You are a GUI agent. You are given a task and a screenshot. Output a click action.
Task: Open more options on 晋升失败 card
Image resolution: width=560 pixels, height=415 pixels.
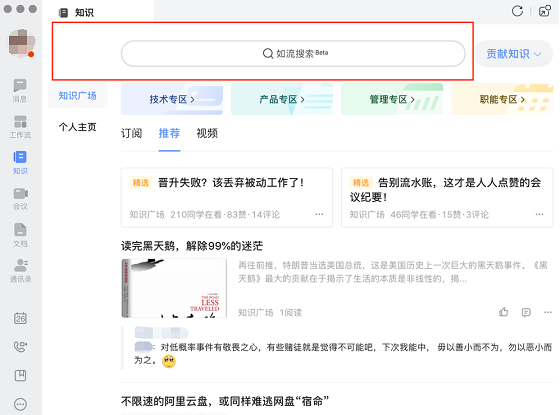coord(319,214)
